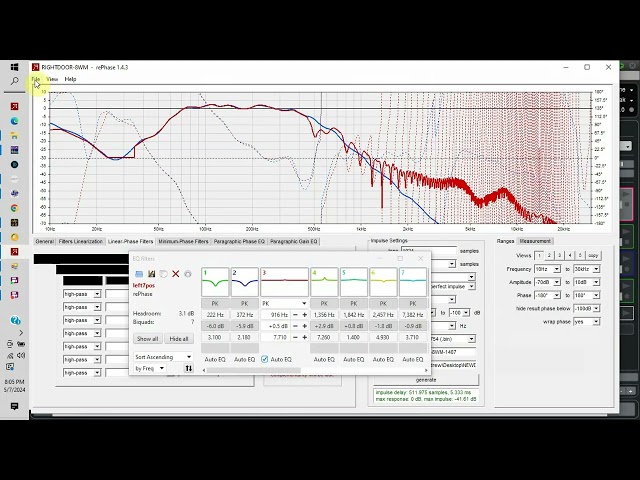The width and height of the screenshot is (640, 480).
Task: Click the Show all button
Action: click(x=147, y=339)
